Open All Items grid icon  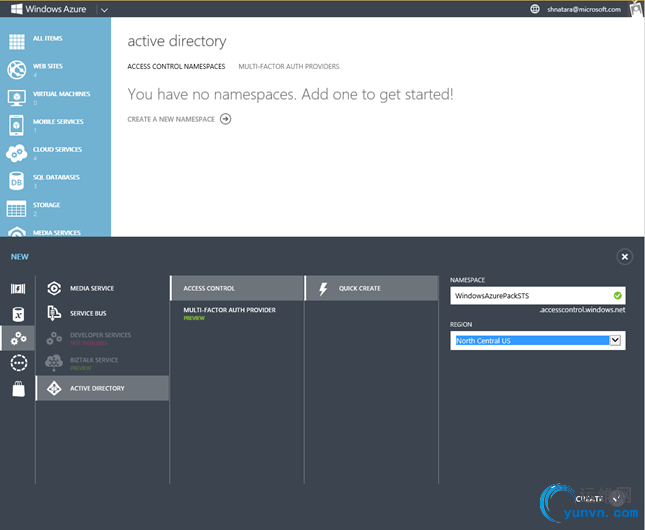pos(16,42)
